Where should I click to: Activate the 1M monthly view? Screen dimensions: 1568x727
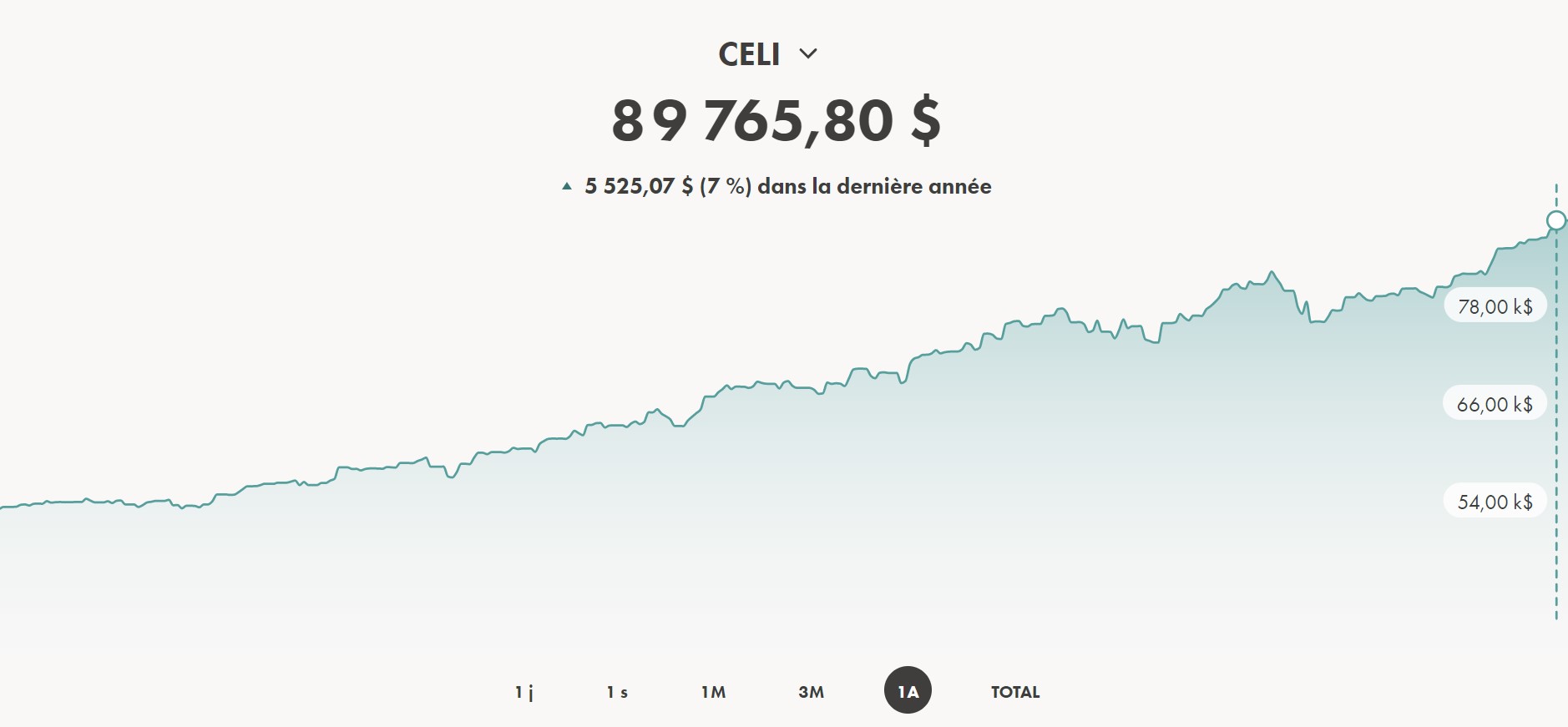click(716, 692)
